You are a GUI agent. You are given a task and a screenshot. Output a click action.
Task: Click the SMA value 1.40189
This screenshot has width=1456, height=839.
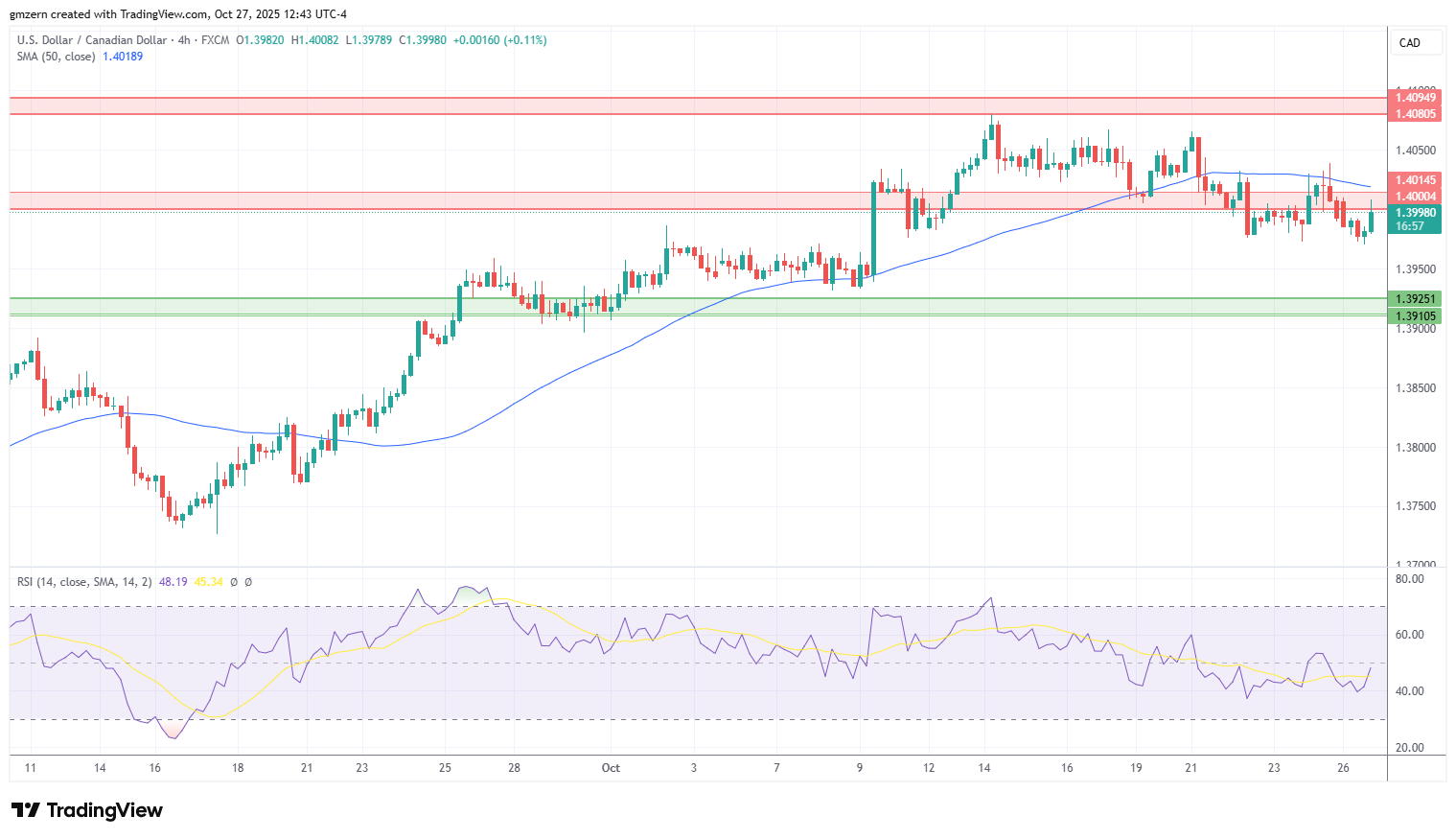[x=122, y=56]
